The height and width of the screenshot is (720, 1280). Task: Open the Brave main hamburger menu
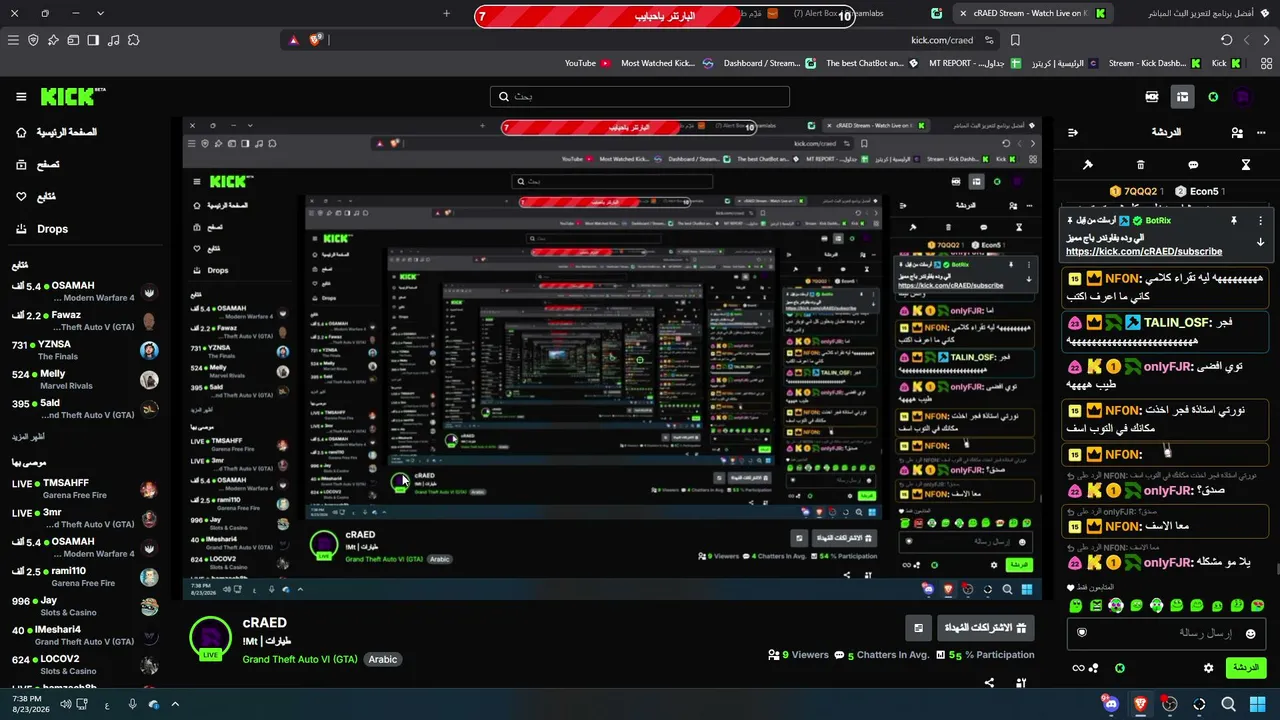point(13,40)
